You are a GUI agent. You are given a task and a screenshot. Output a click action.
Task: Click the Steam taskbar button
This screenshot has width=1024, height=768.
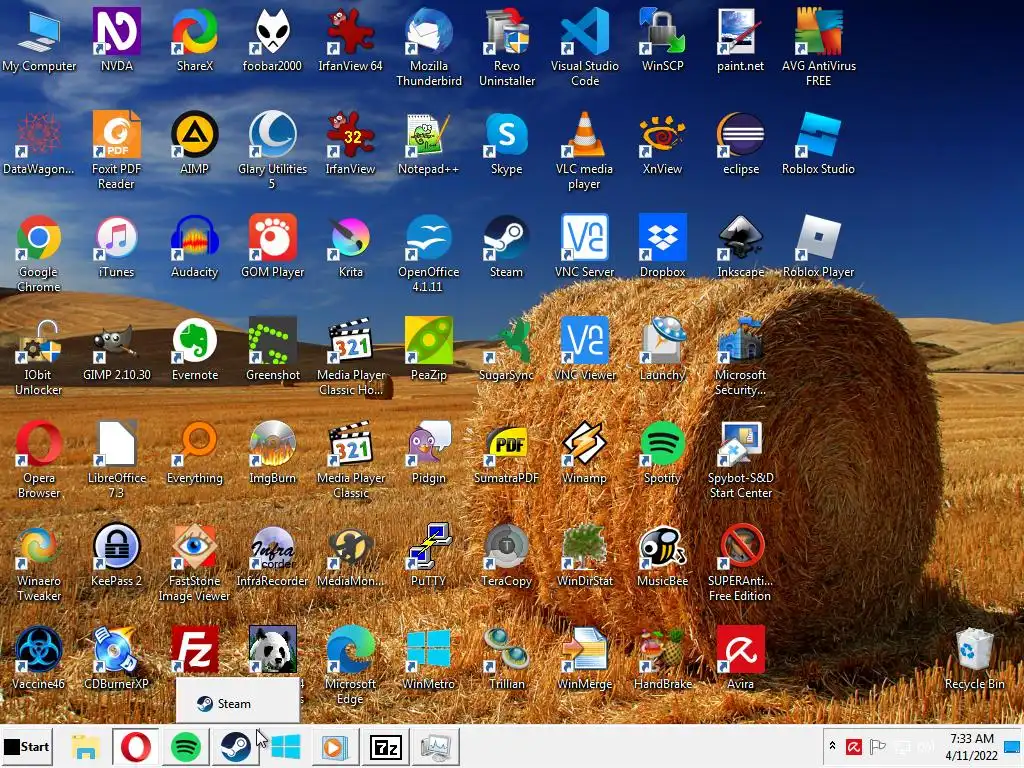point(235,746)
